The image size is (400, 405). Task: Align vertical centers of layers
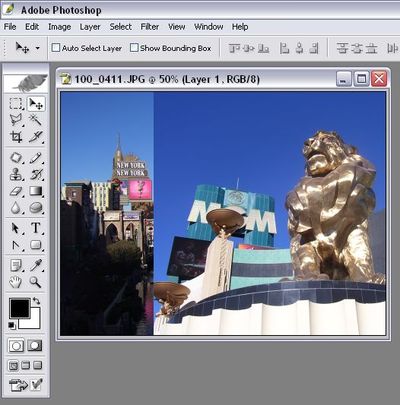pyautogui.click(x=249, y=48)
